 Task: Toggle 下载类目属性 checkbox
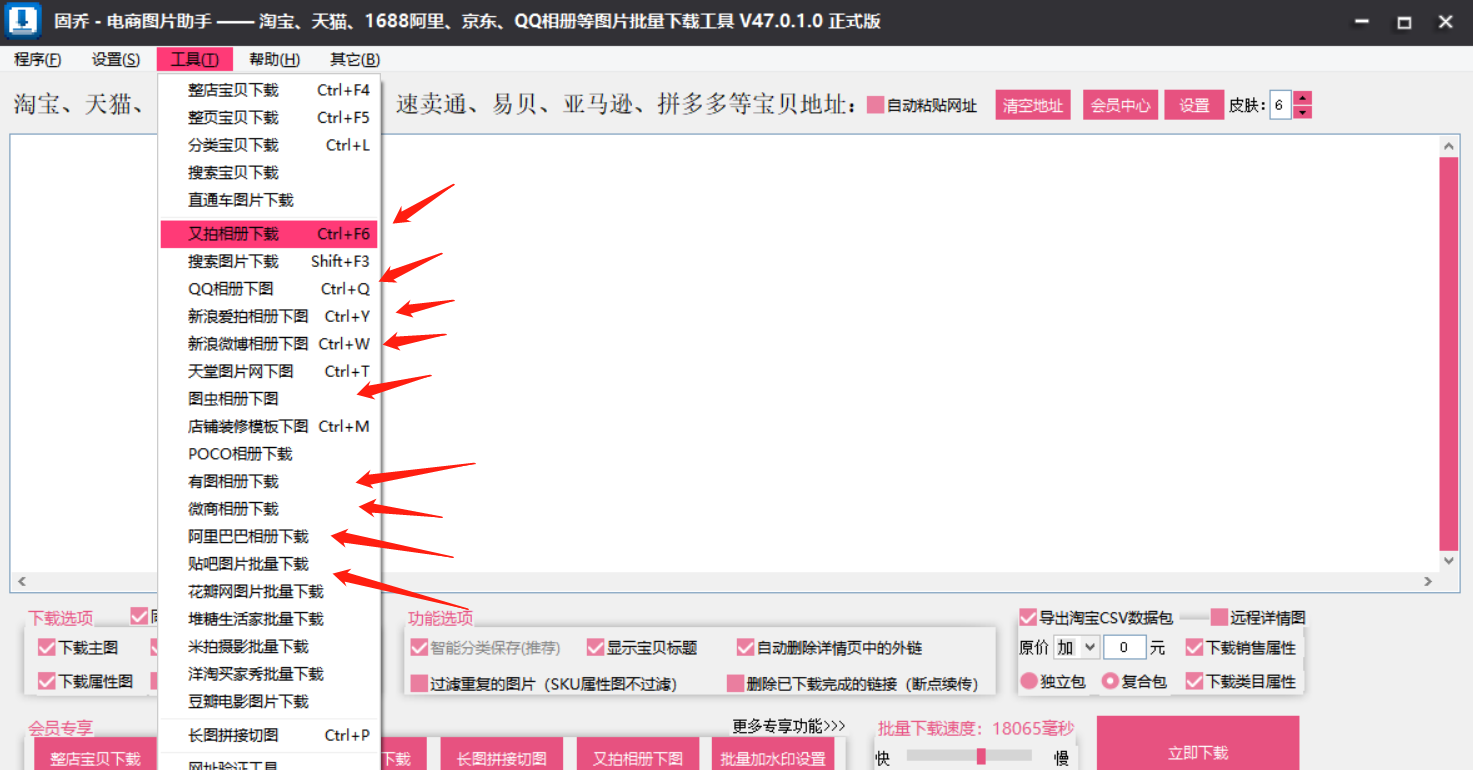tap(1194, 681)
